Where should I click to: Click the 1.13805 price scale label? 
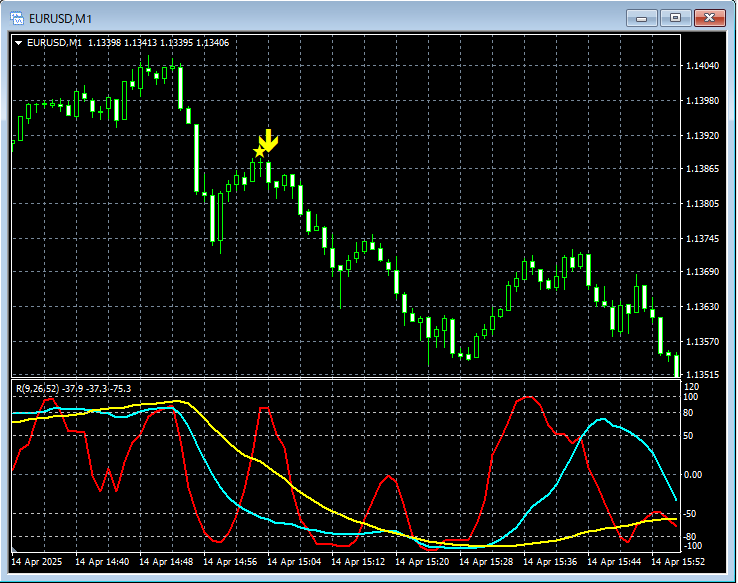703,204
